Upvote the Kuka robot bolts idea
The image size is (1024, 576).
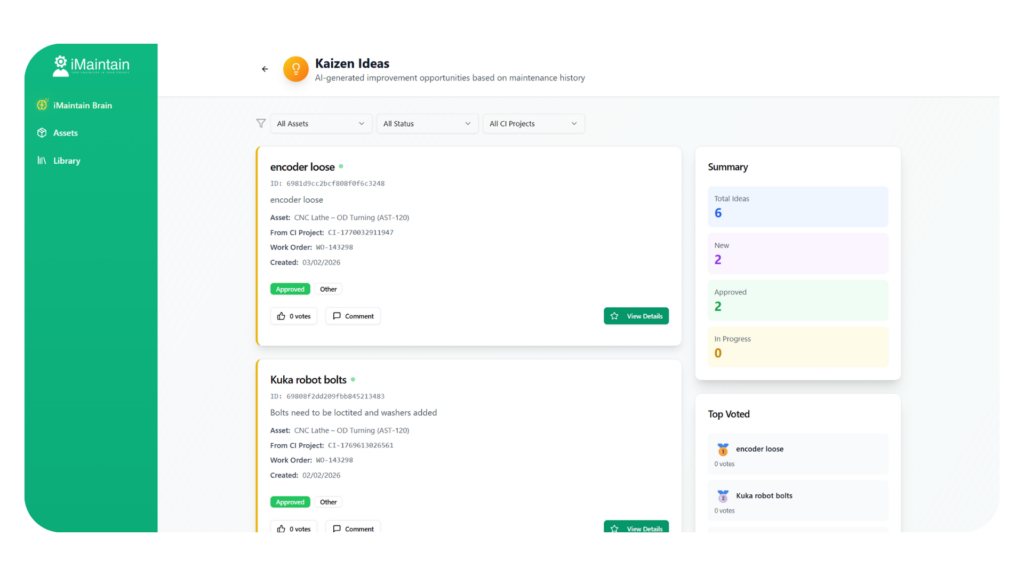pos(294,528)
